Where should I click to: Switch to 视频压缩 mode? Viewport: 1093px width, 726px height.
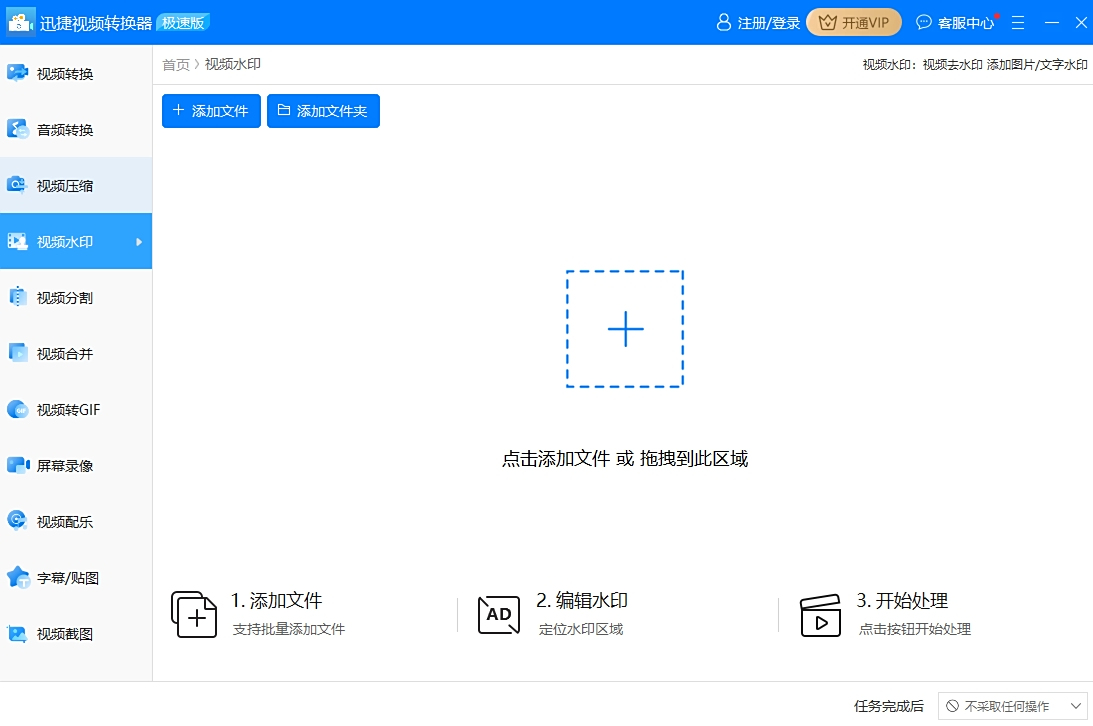[60, 185]
